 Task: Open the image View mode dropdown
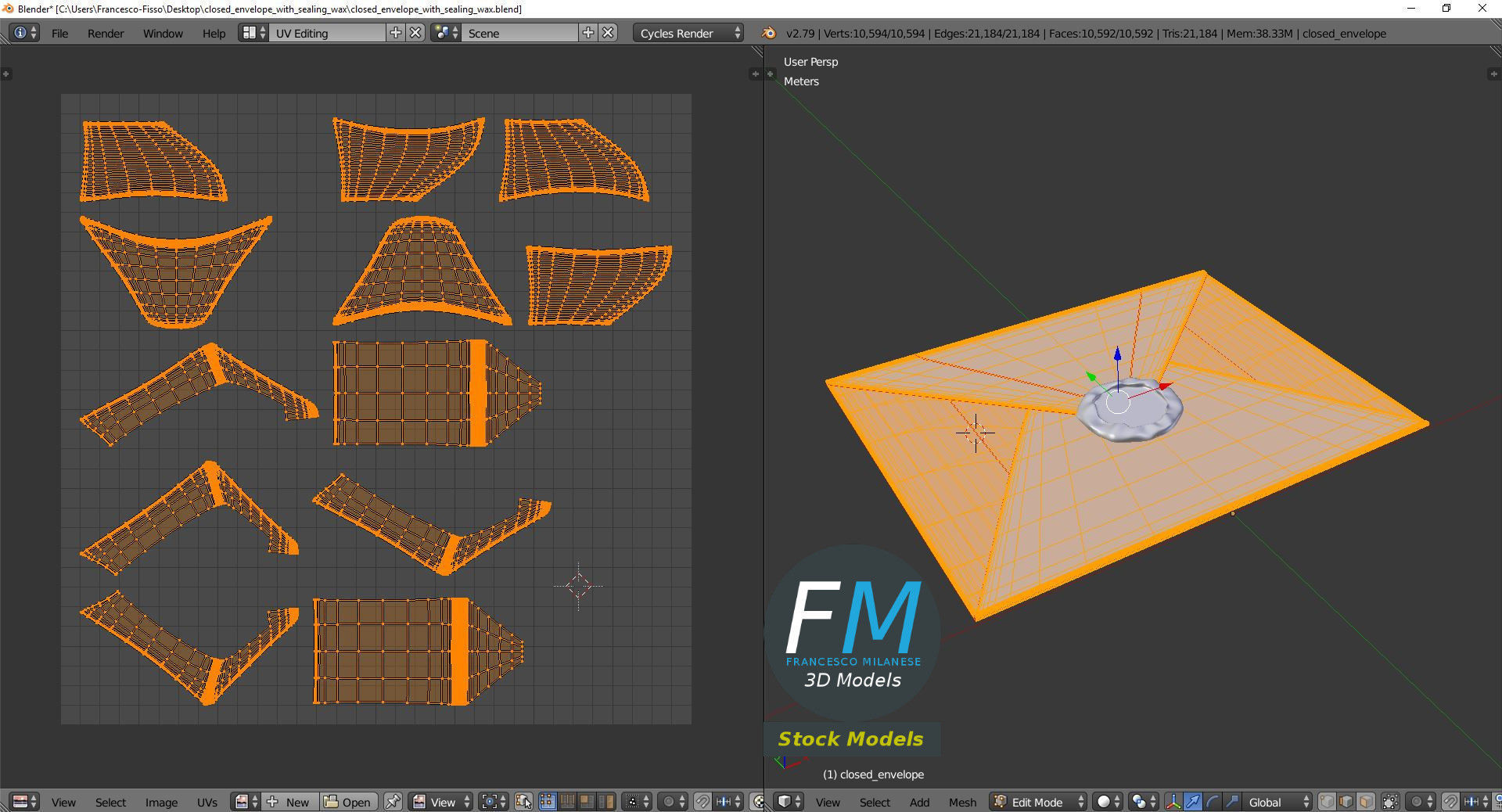(442, 802)
